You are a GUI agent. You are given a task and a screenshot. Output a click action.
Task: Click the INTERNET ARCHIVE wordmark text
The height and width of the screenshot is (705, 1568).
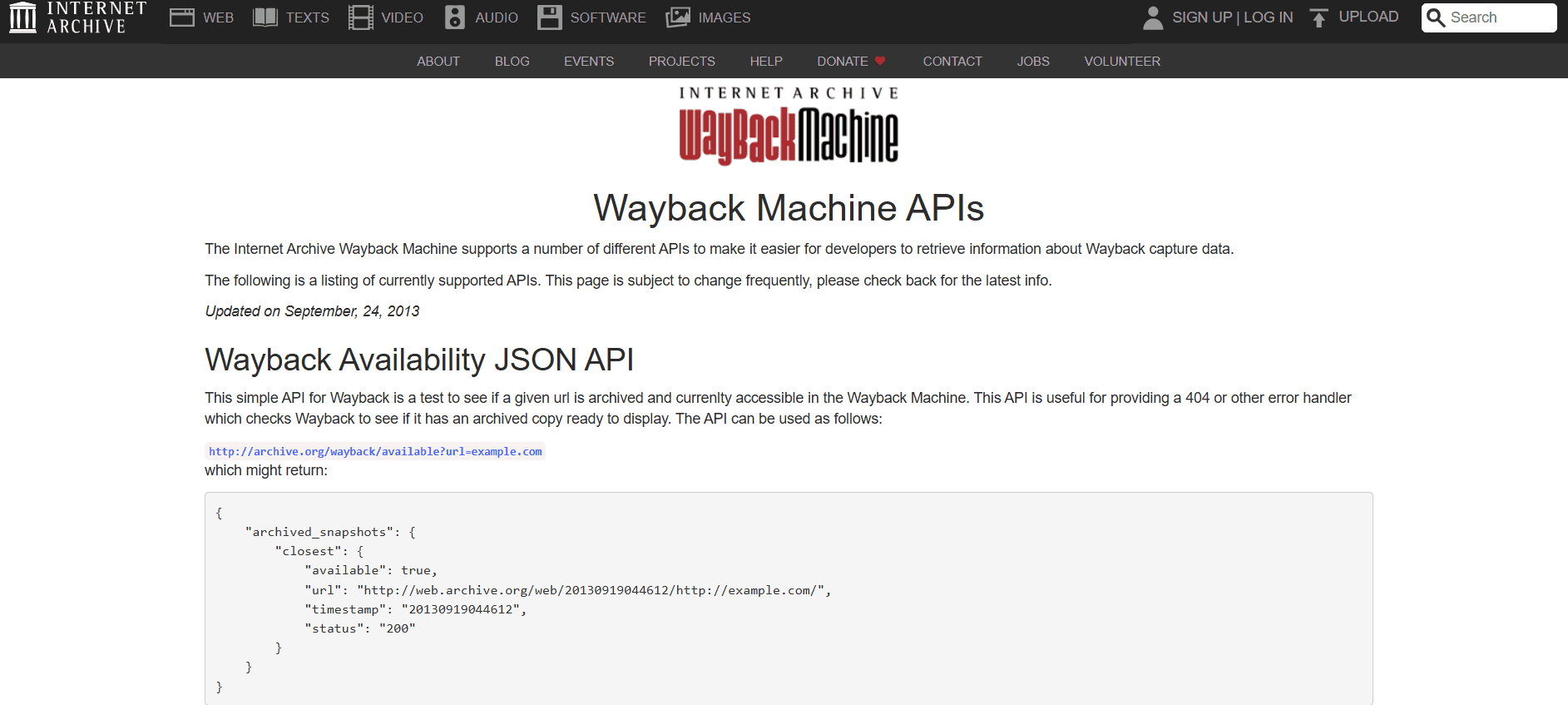click(96, 17)
